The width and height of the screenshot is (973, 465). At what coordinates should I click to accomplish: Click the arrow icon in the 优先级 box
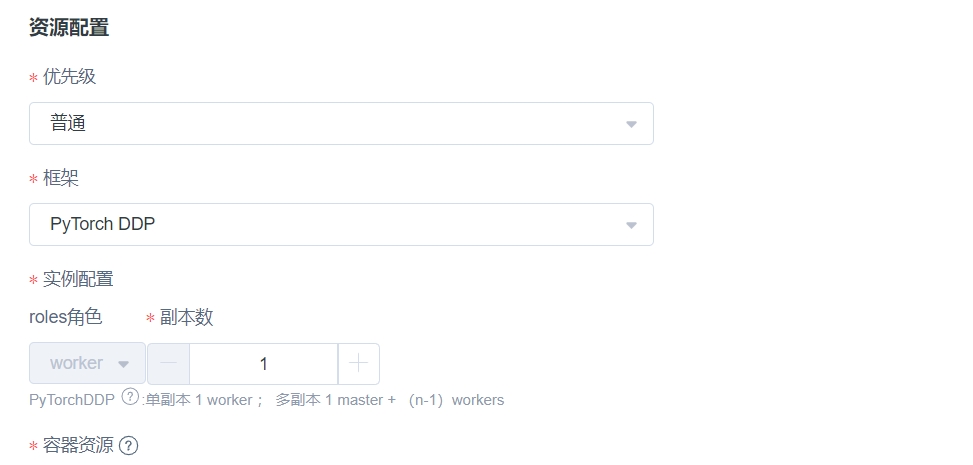pyautogui.click(x=631, y=124)
